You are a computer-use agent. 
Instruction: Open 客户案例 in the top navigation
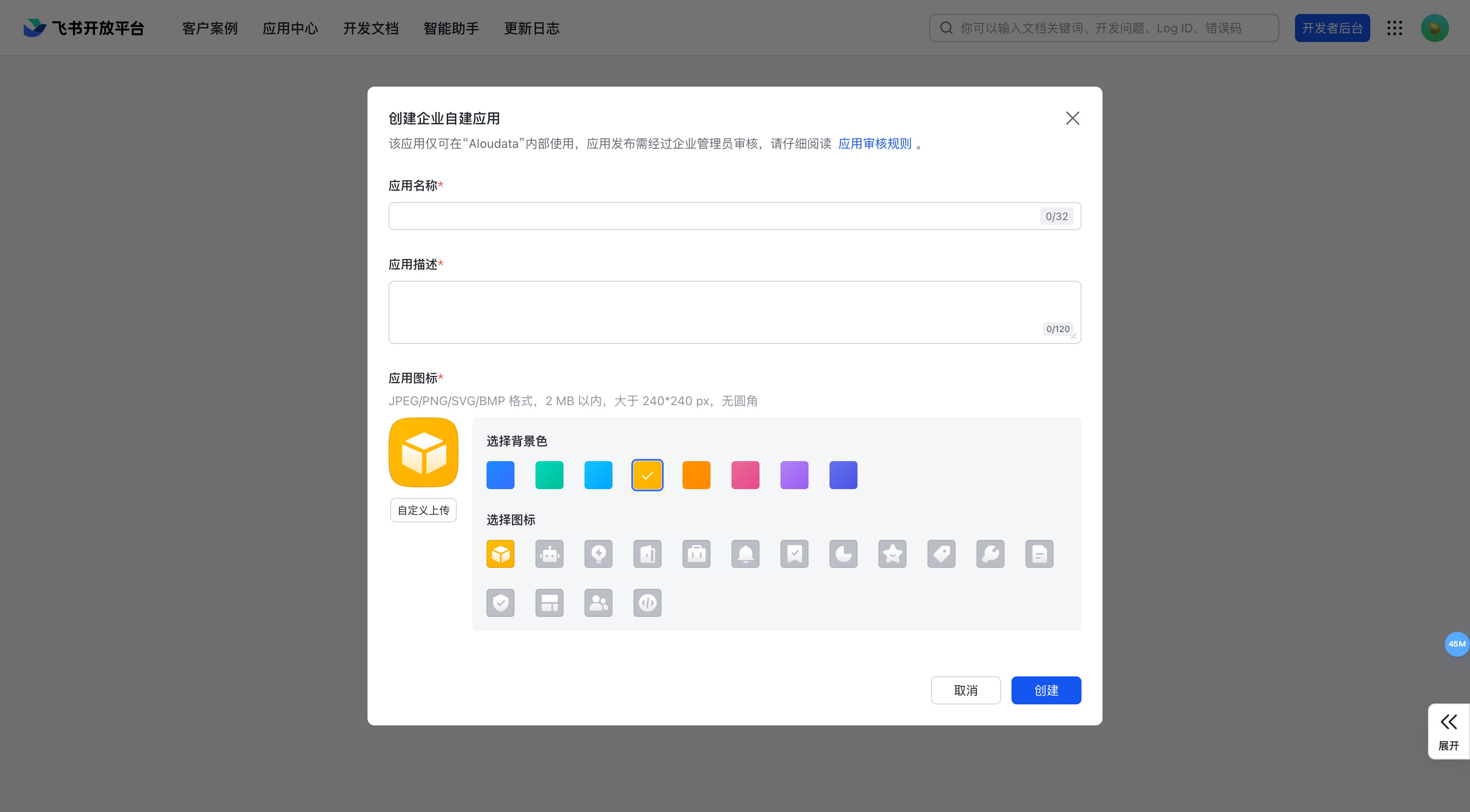[x=210, y=28]
